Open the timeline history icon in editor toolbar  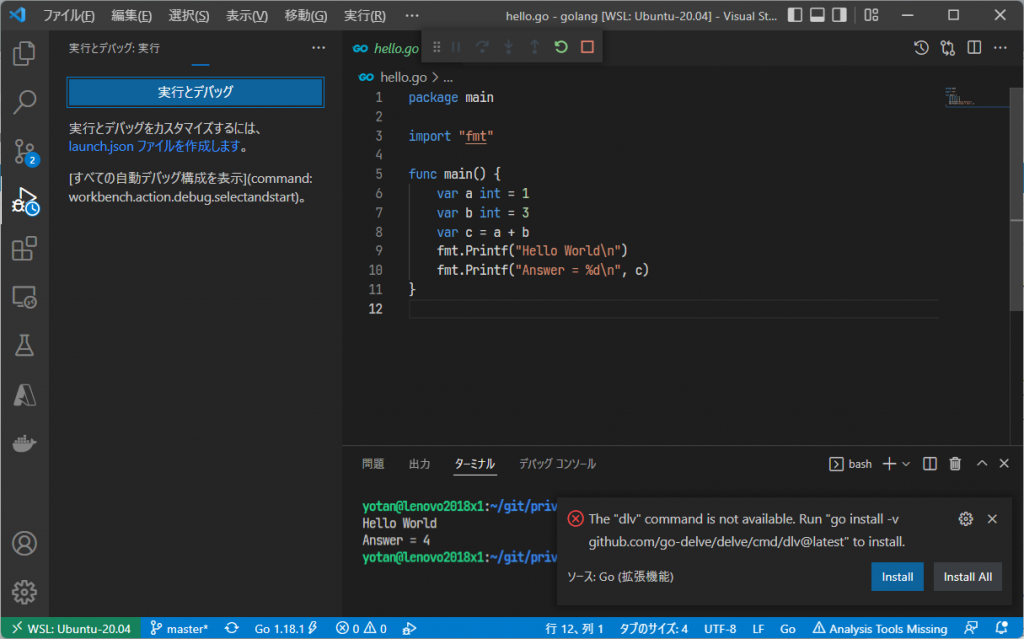(x=921, y=48)
